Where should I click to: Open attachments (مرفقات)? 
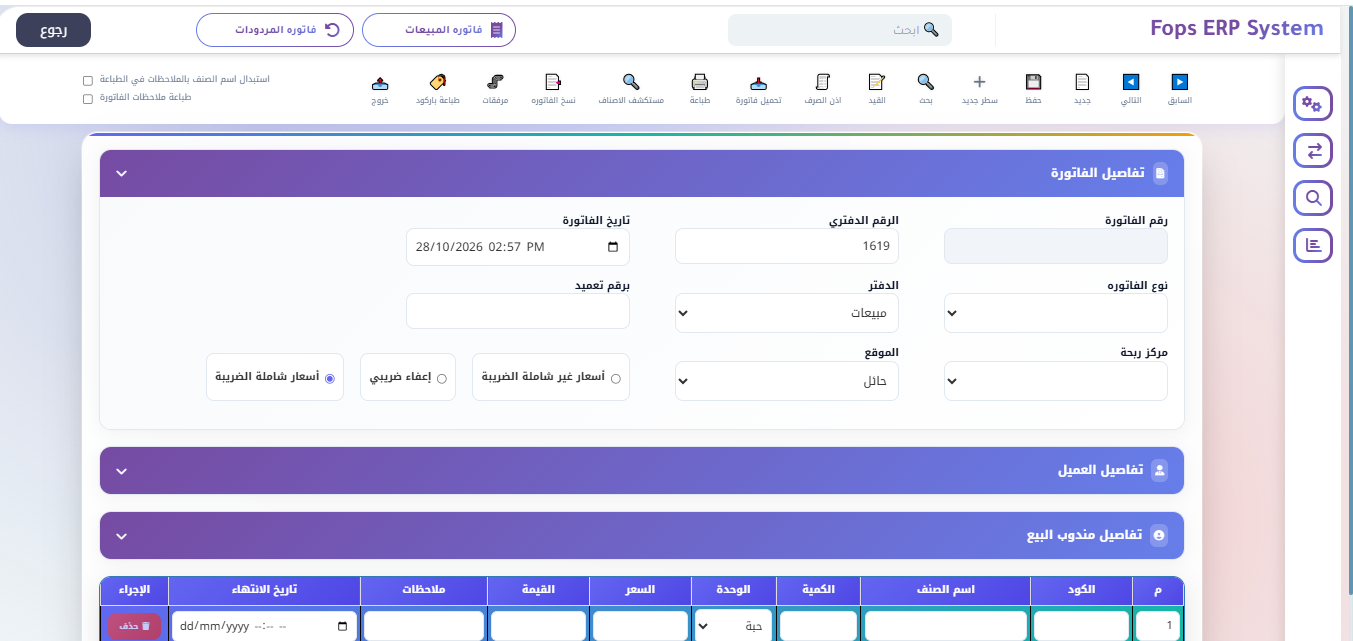point(496,89)
